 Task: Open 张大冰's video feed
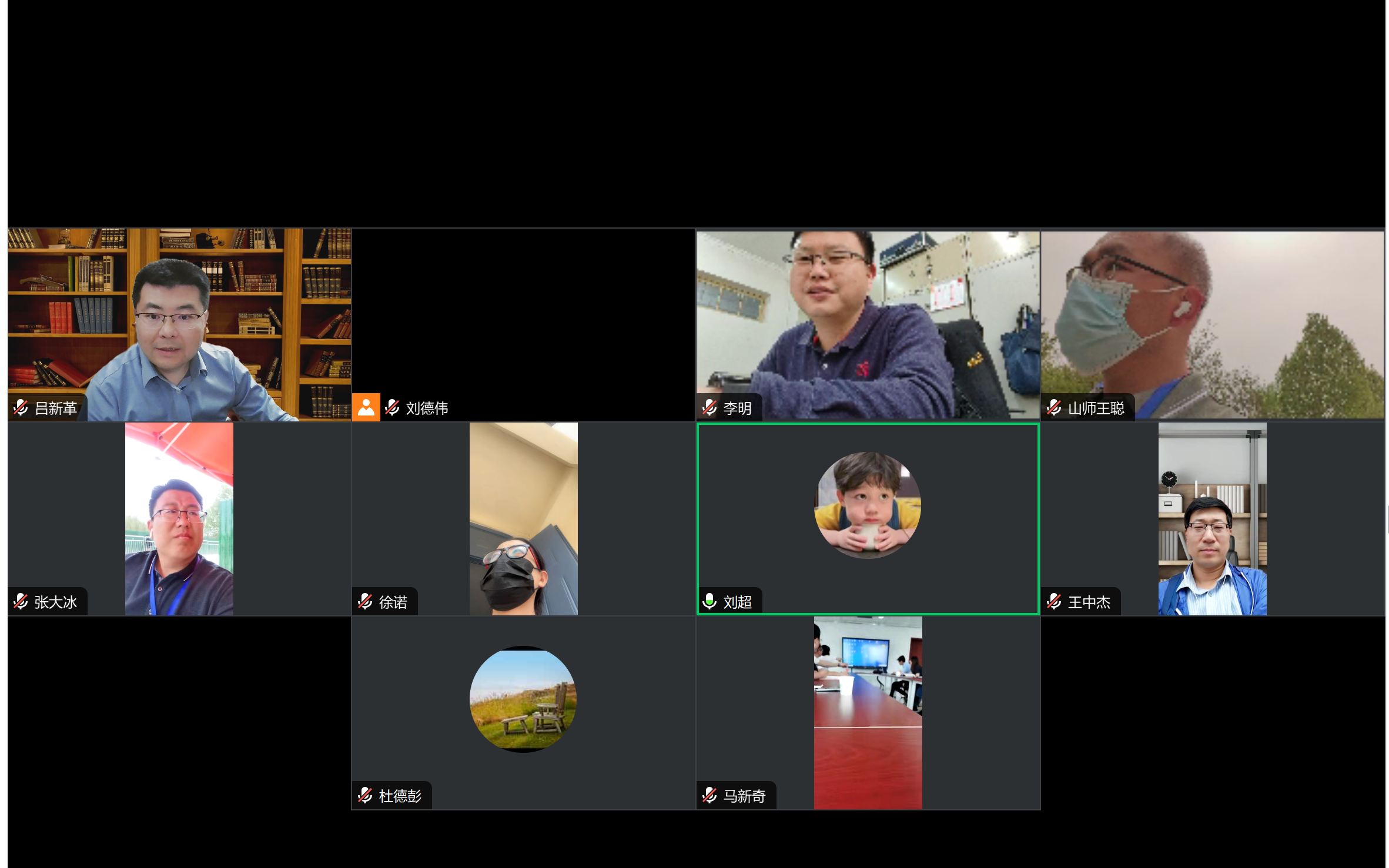click(x=179, y=518)
